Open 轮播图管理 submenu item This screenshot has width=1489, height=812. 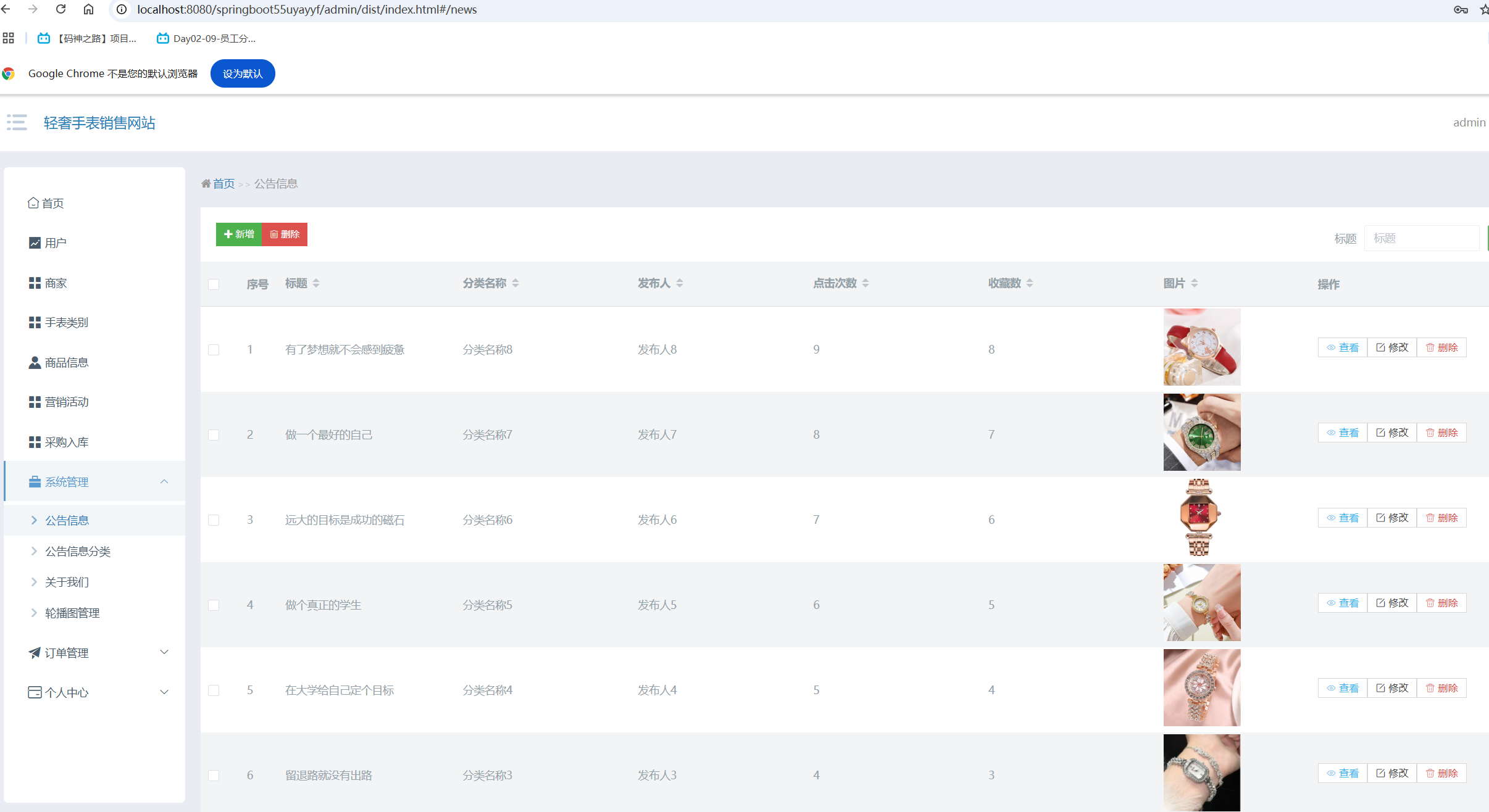point(72,613)
